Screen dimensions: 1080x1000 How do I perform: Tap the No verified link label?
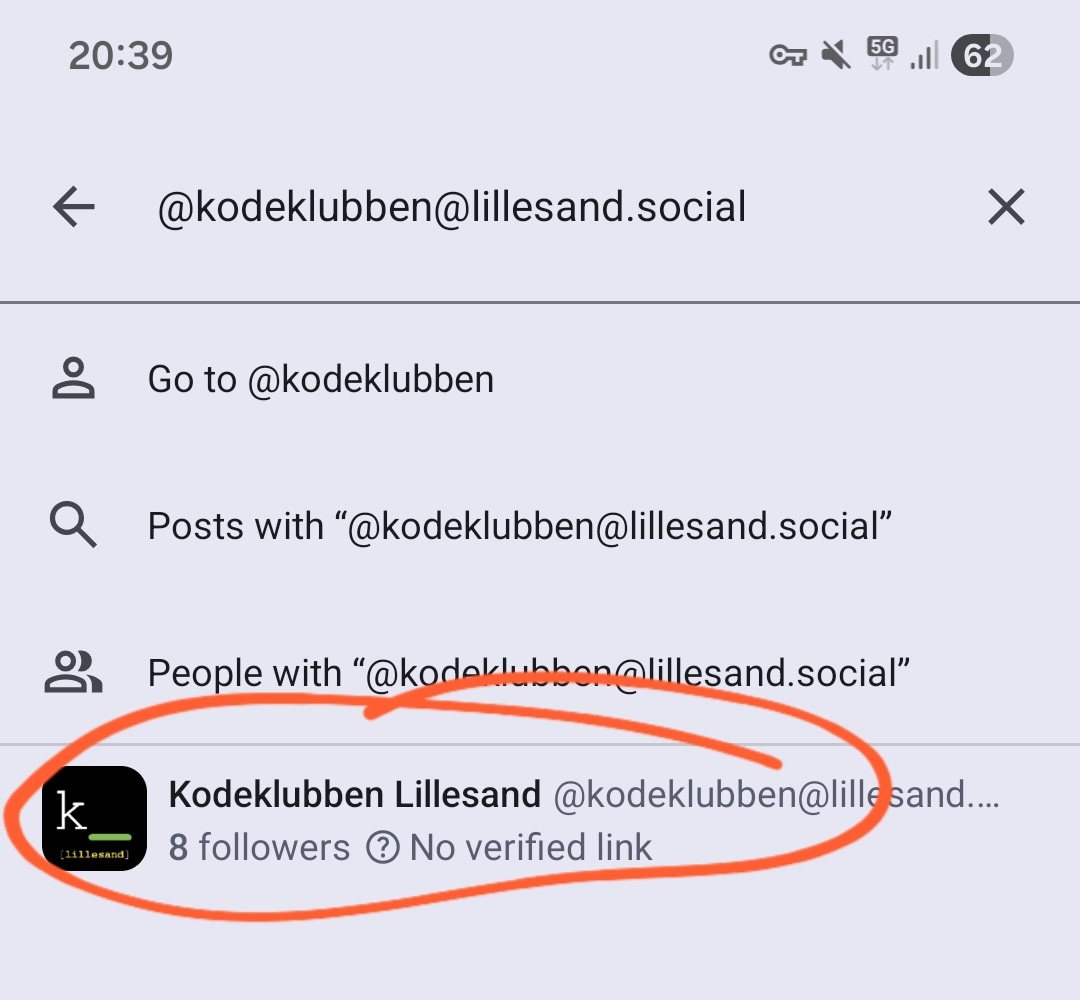click(530, 847)
